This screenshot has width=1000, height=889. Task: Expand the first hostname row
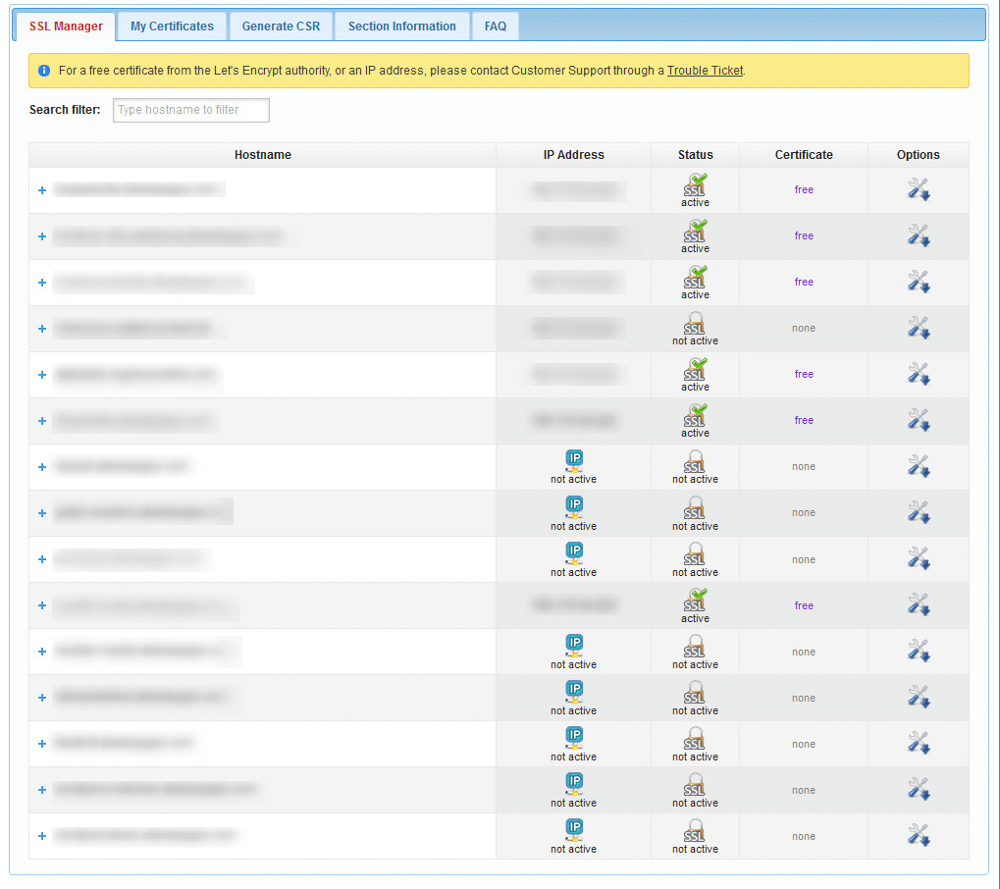(41, 190)
